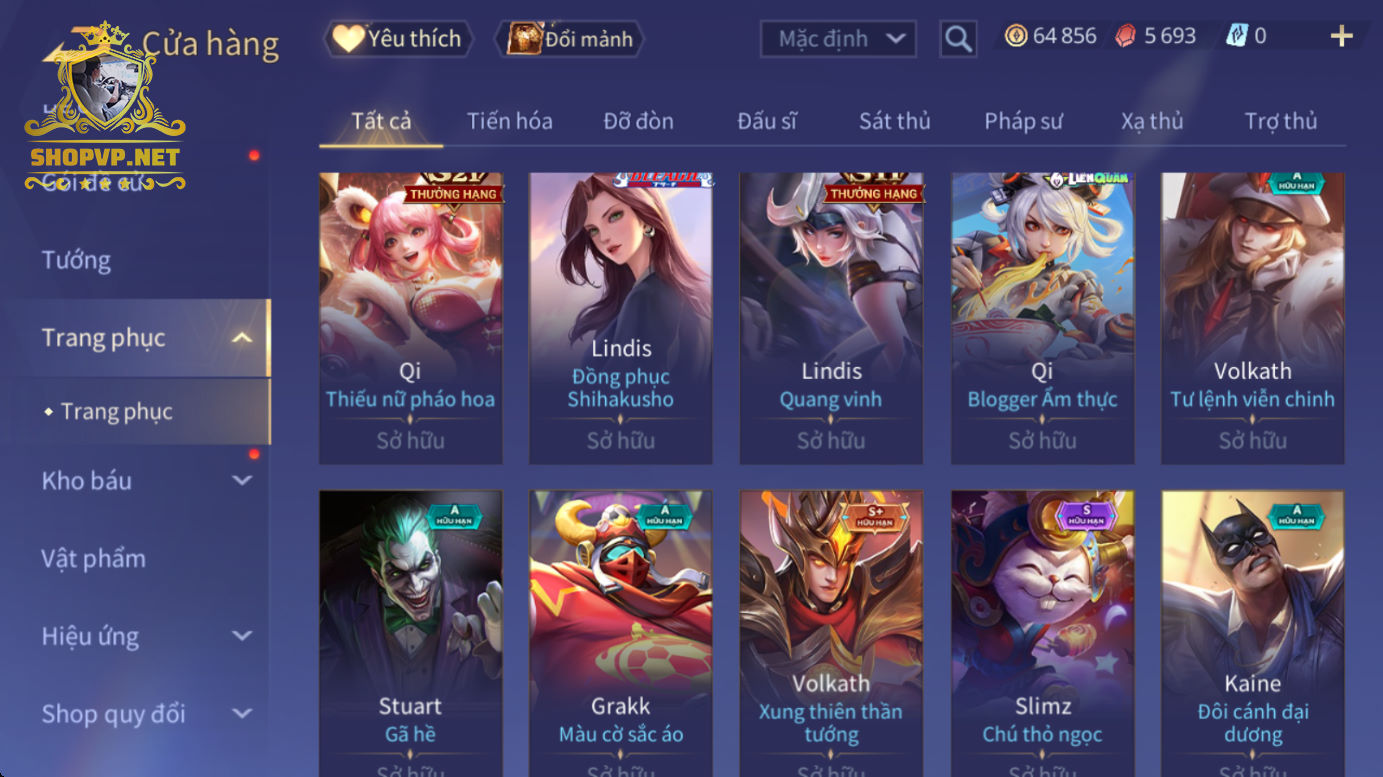Select Lindis Quang vinh skin card
Image resolution: width=1383 pixels, height=777 pixels.
(x=831, y=318)
